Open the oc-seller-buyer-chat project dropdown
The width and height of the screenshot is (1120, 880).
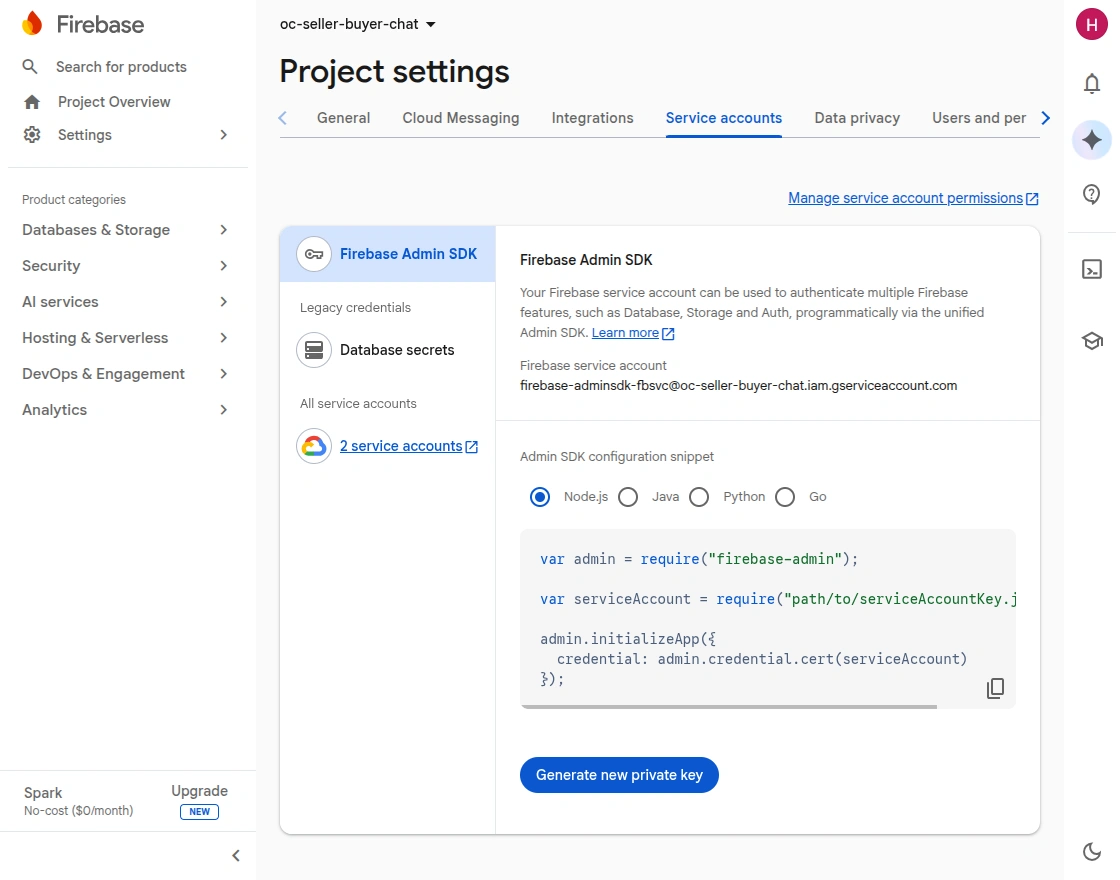point(358,24)
